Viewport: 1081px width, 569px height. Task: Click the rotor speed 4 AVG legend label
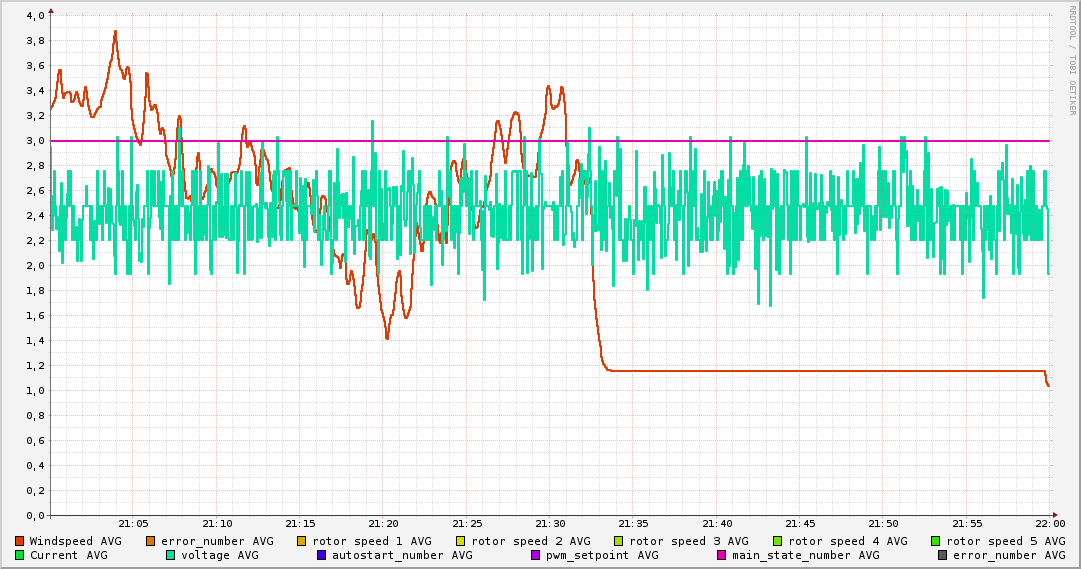[847, 541]
